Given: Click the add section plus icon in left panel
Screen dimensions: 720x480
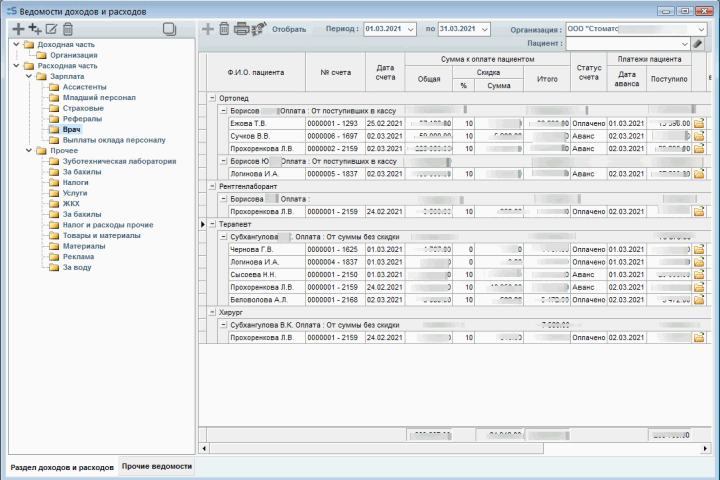Looking at the screenshot, I should [x=17, y=29].
